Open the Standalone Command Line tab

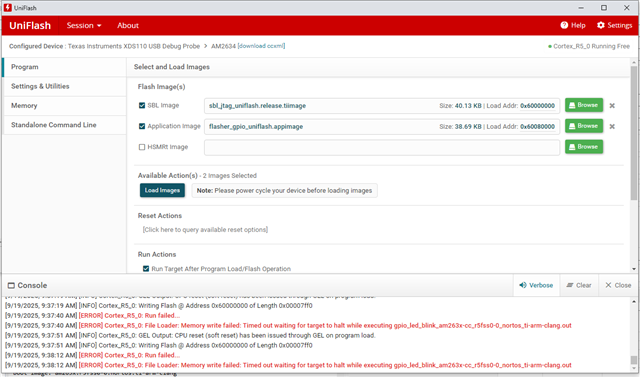click(65, 125)
